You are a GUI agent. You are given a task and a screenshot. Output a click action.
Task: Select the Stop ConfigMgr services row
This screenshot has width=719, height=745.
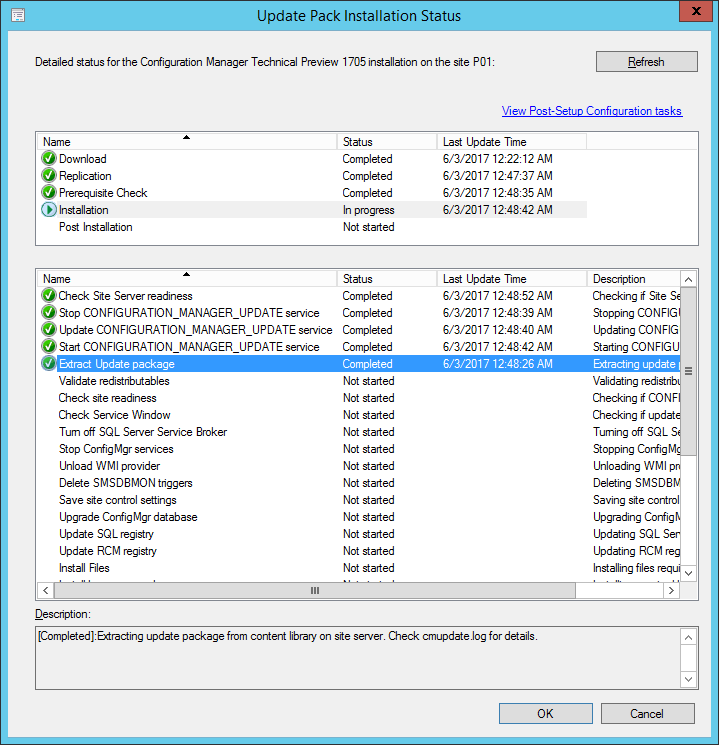[x=359, y=449]
